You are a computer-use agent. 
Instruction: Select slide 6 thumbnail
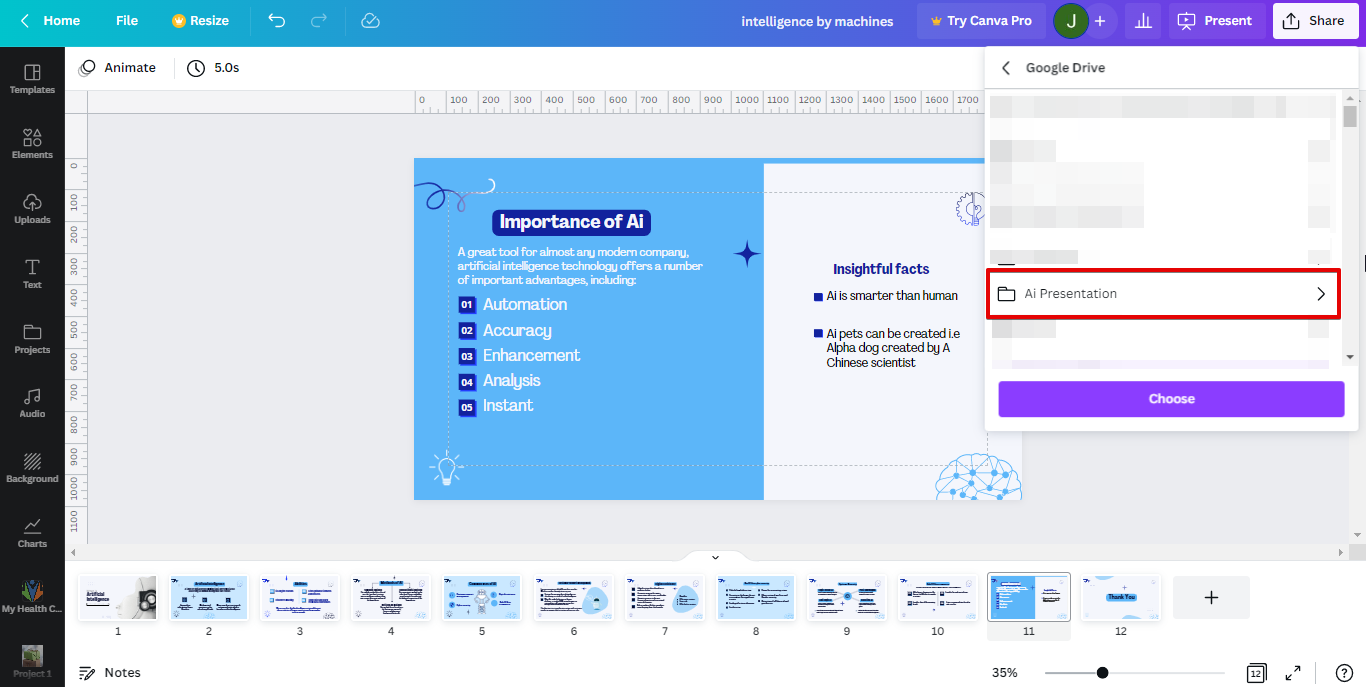pos(573,597)
